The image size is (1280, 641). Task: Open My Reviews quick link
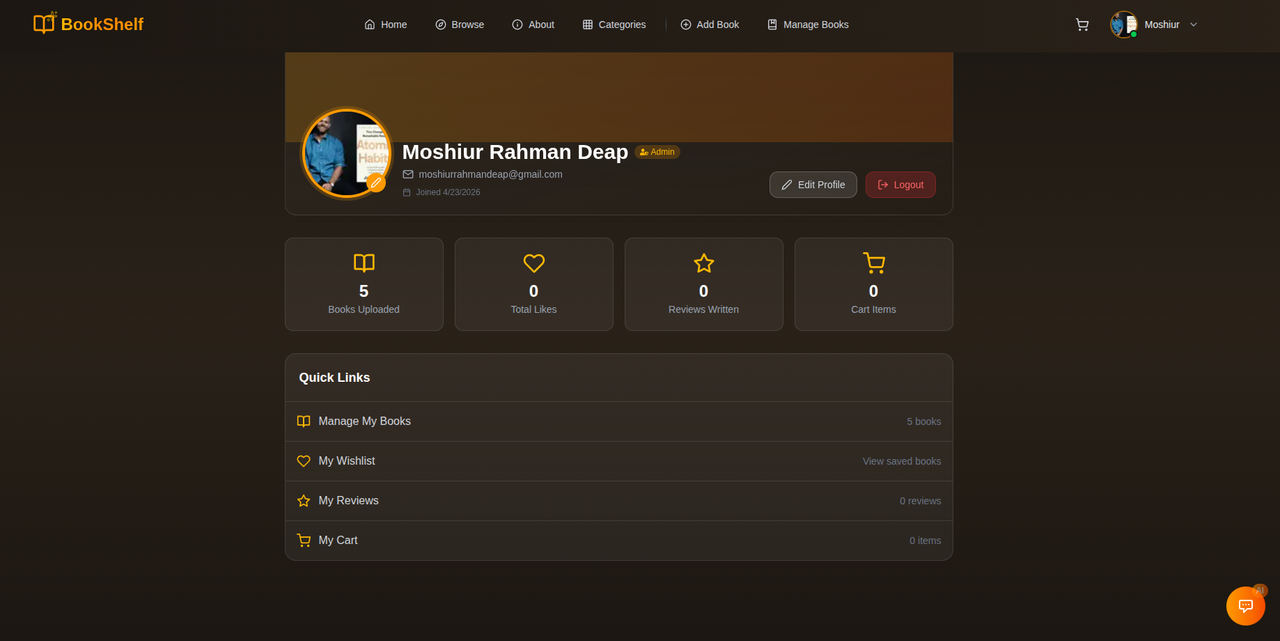click(x=619, y=501)
